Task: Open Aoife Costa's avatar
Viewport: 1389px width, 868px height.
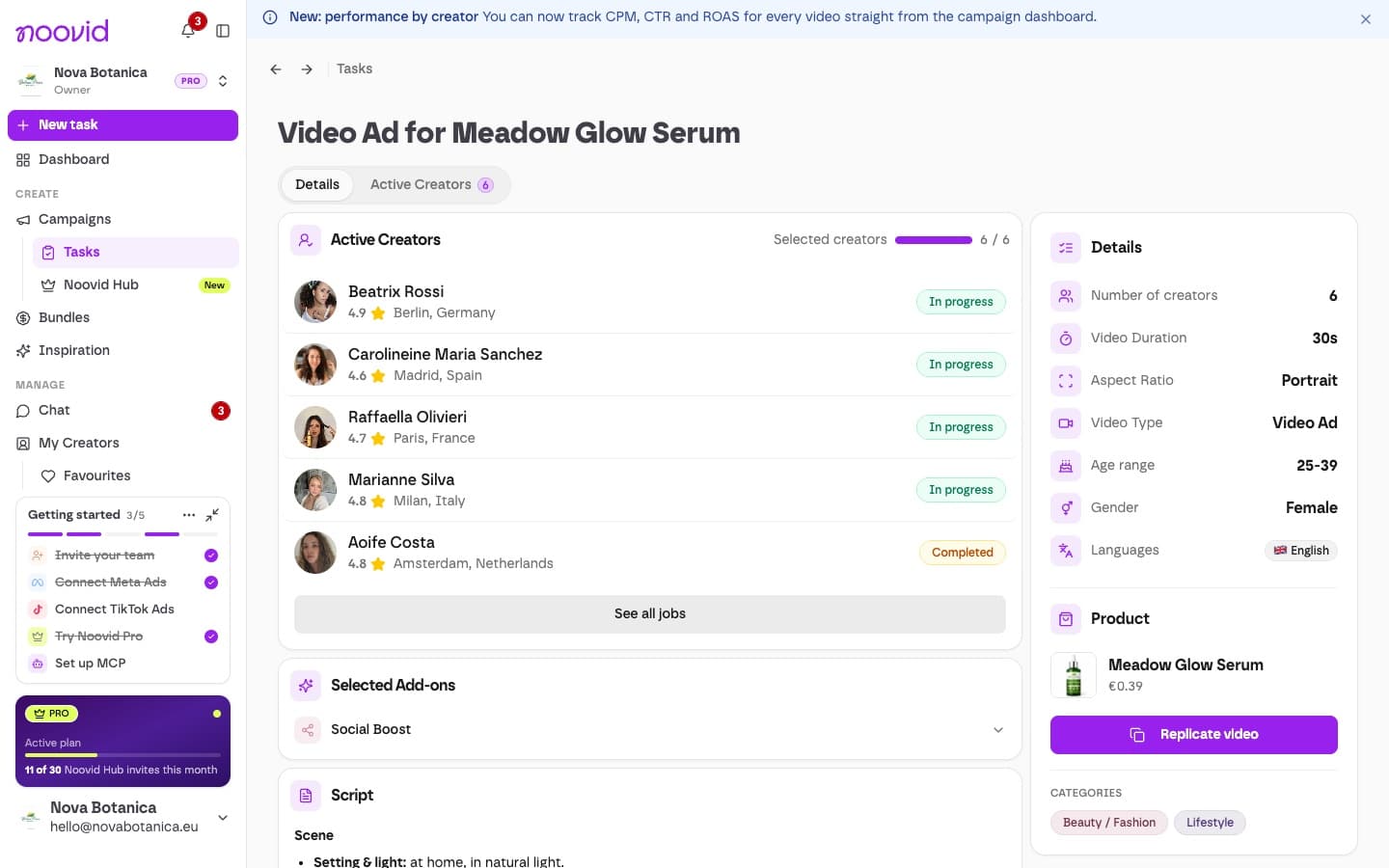Action: pyautogui.click(x=315, y=553)
